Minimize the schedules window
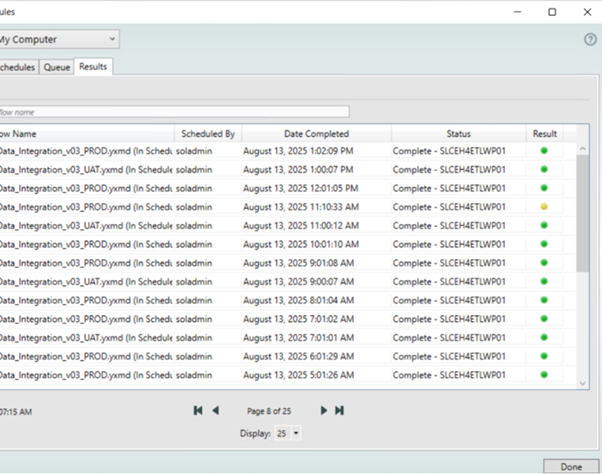Screen dimensions: 602x474 (x=517, y=12)
